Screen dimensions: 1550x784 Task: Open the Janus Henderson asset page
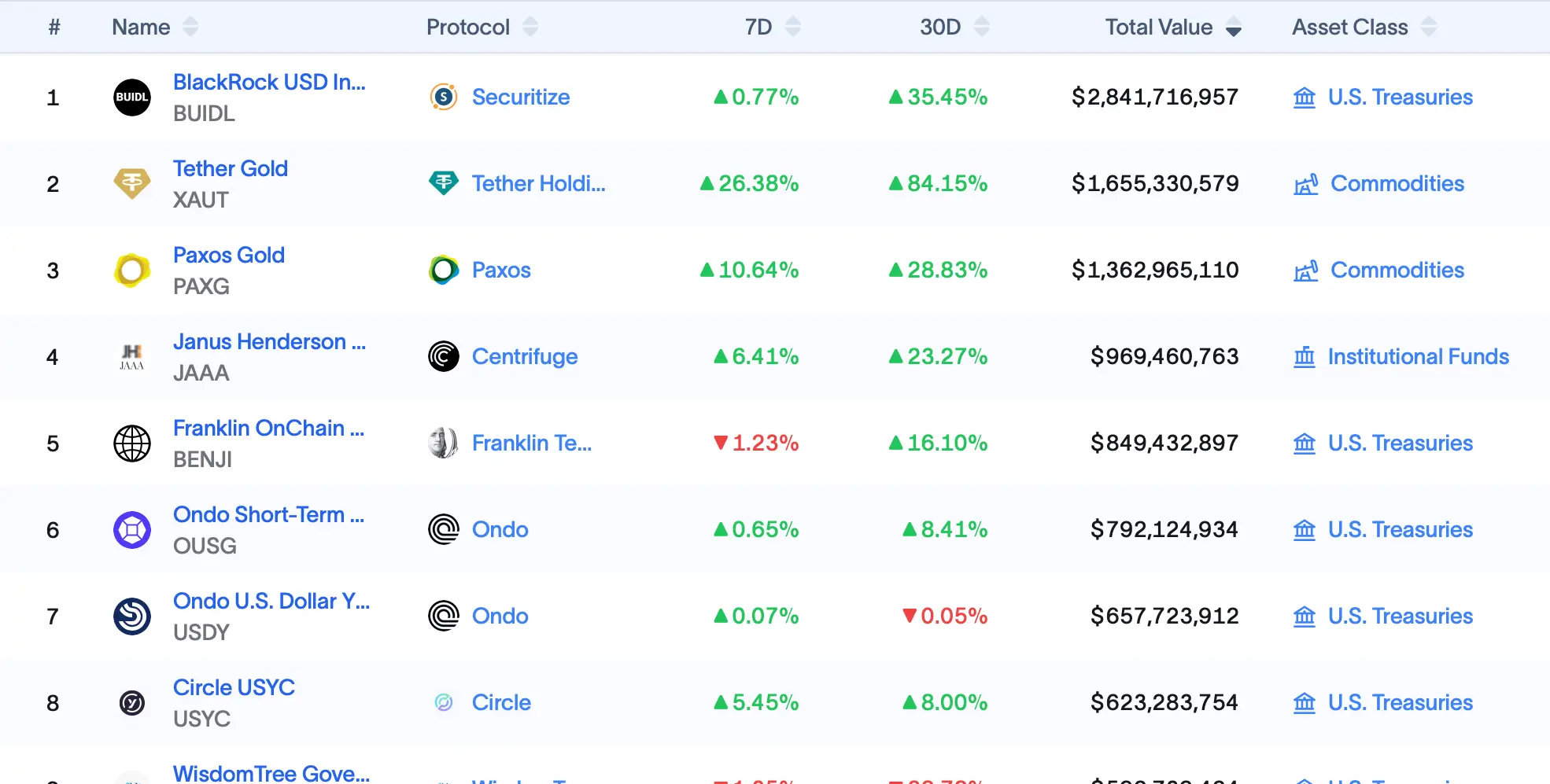269,342
